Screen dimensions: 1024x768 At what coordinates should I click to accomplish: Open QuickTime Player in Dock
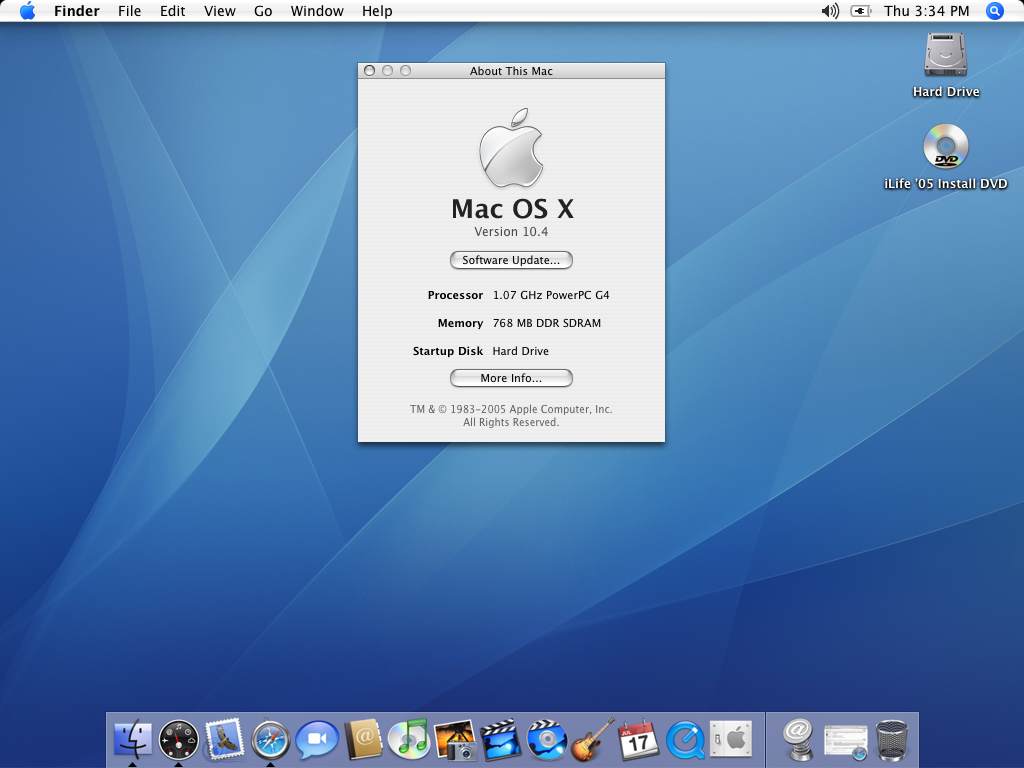(685, 741)
